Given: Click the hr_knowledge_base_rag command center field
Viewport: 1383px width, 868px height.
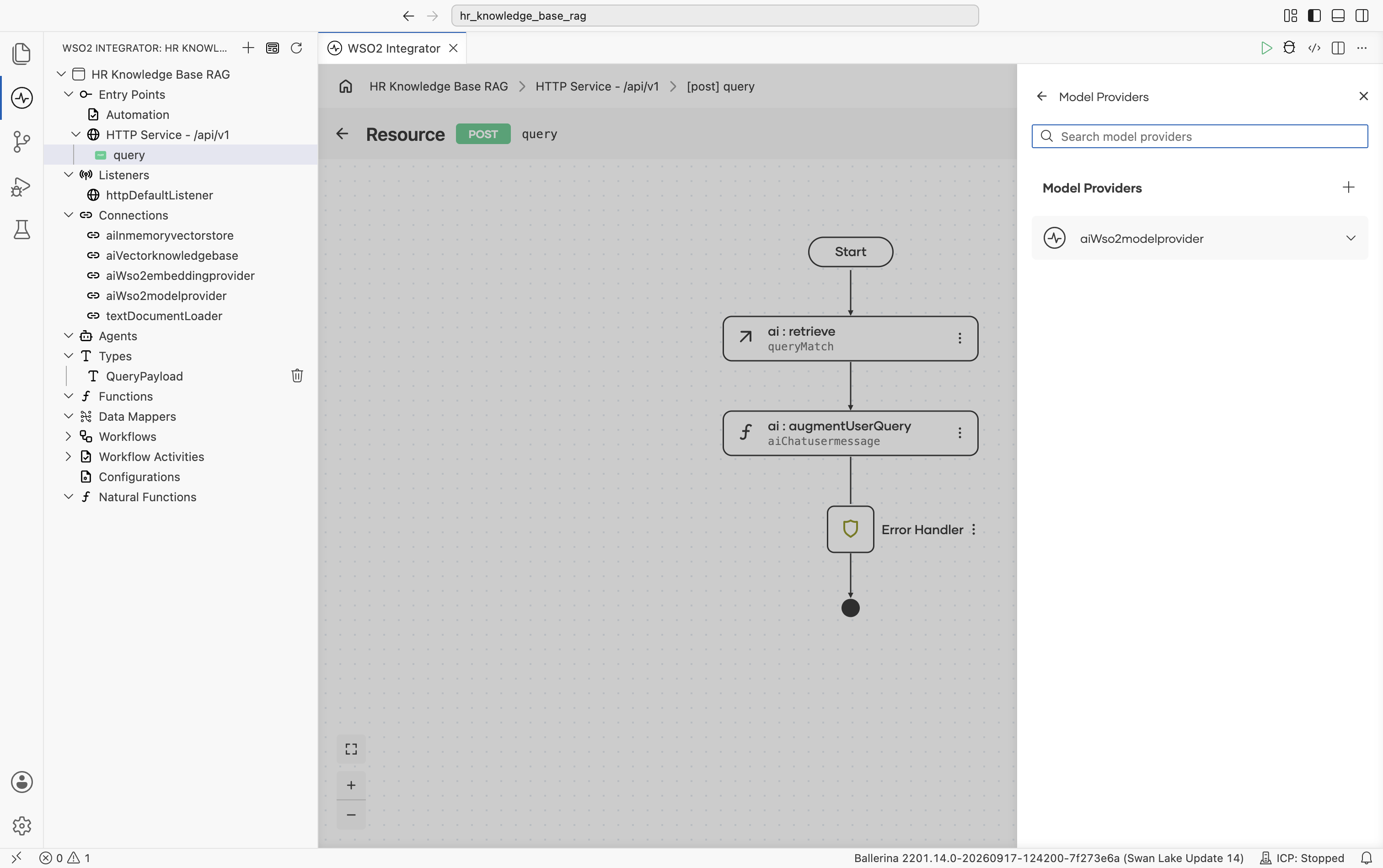Looking at the screenshot, I should pyautogui.click(x=715, y=16).
